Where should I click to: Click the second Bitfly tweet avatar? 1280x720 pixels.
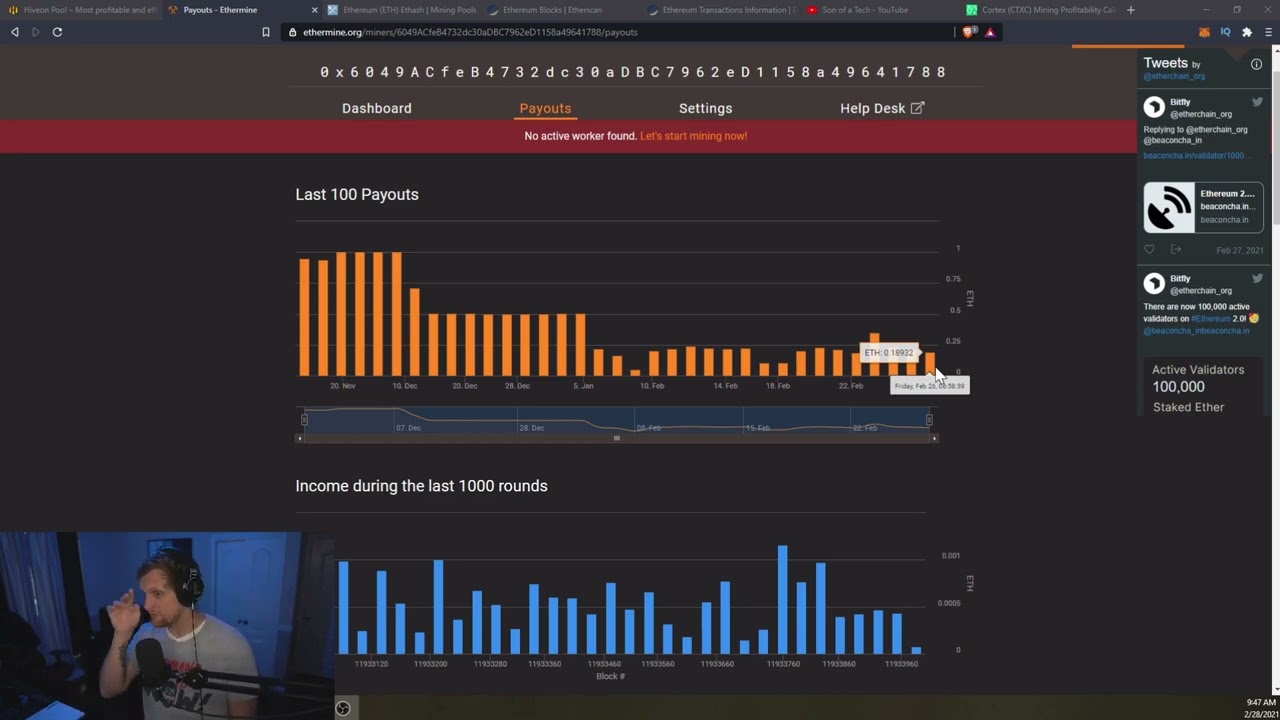click(1154, 283)
